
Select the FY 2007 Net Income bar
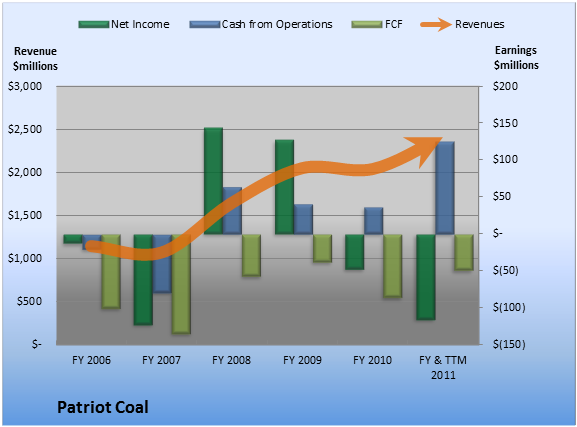tap(143, 279)
